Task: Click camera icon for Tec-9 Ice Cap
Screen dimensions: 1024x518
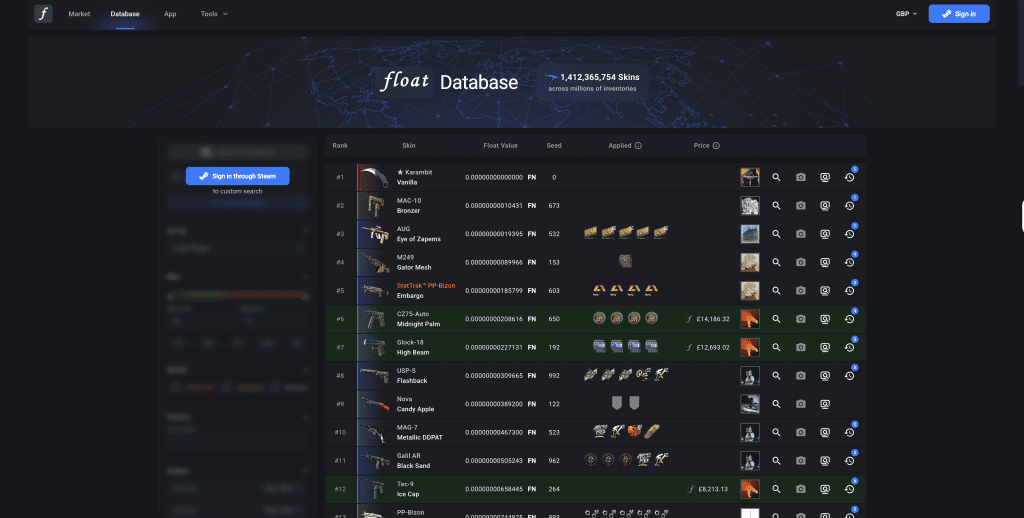Action: coord(801,489)
